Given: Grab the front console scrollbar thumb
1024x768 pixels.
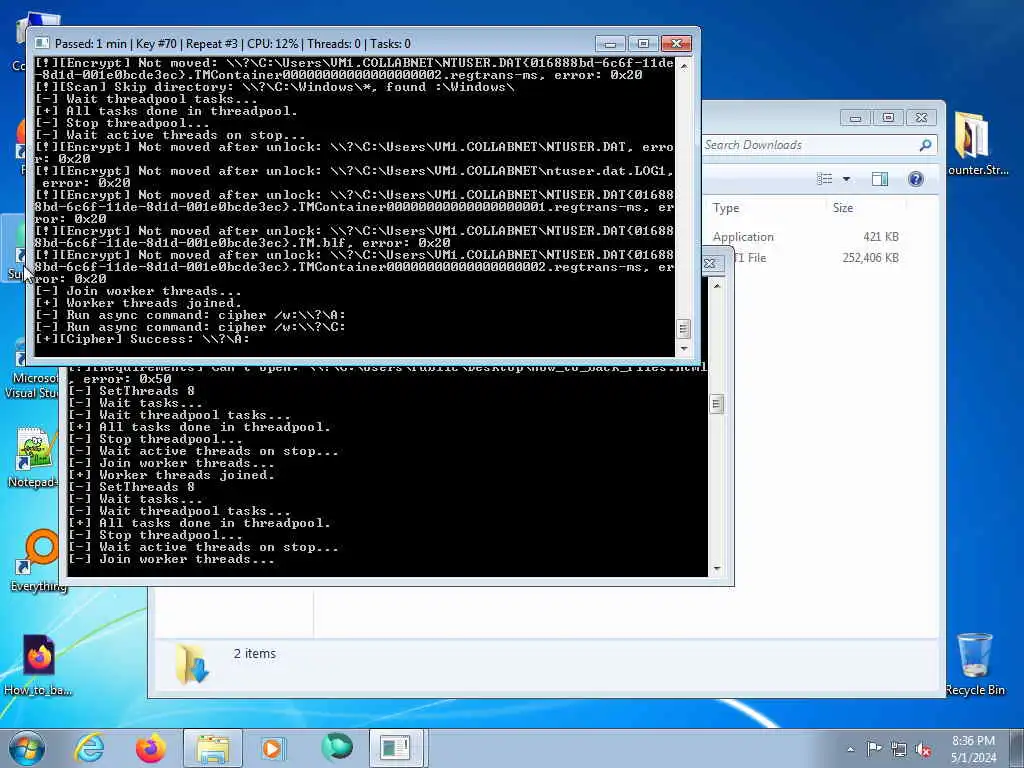Looking at the screenshot, I should click(683, 328).
